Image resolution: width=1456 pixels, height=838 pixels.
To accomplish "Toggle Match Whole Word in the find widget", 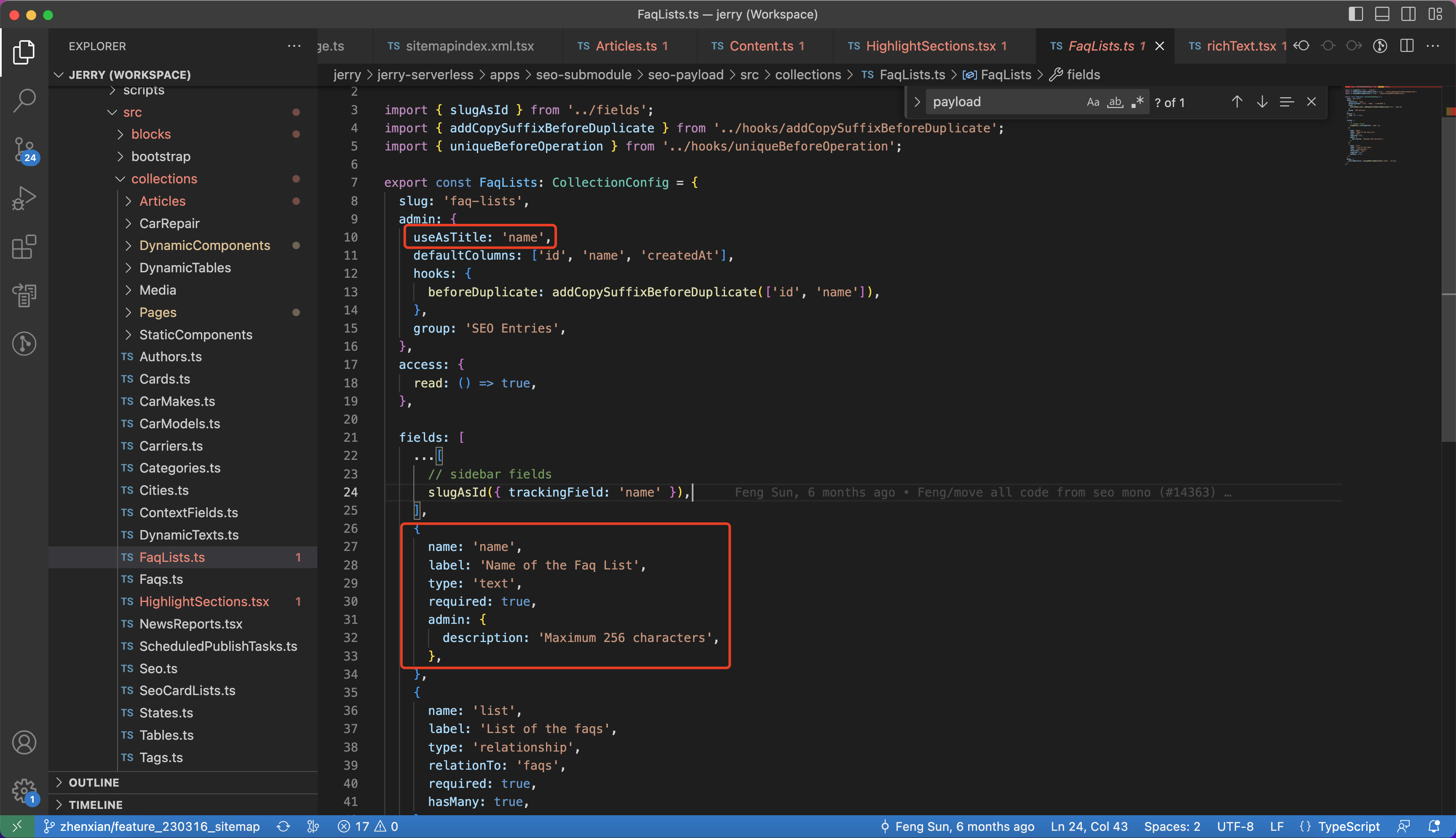I will 1115,102.
